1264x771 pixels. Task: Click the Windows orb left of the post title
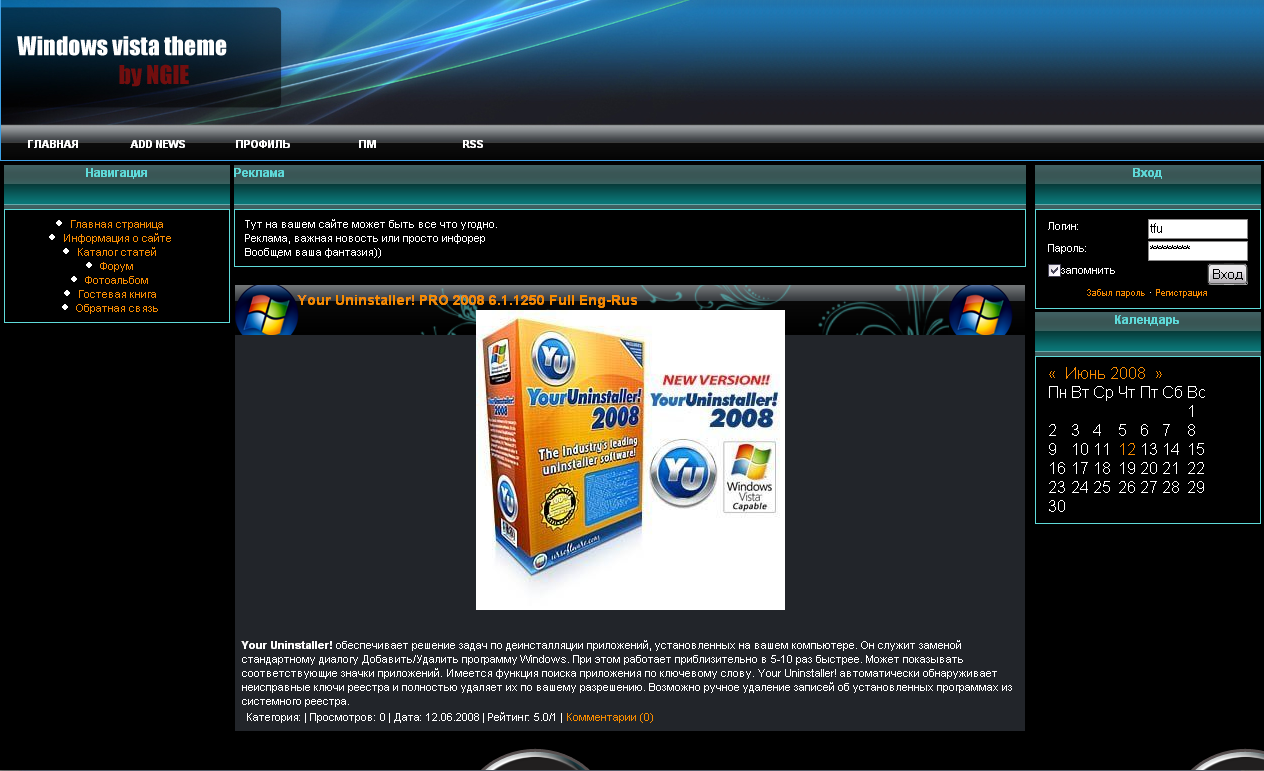click(x=267, y=312)
